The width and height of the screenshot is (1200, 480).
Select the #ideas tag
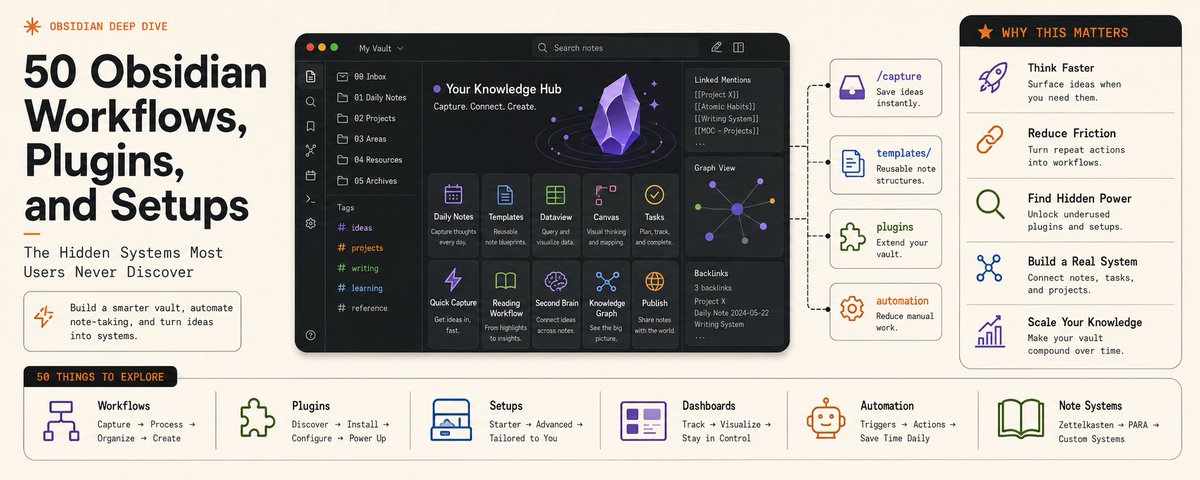pos(355,227)
